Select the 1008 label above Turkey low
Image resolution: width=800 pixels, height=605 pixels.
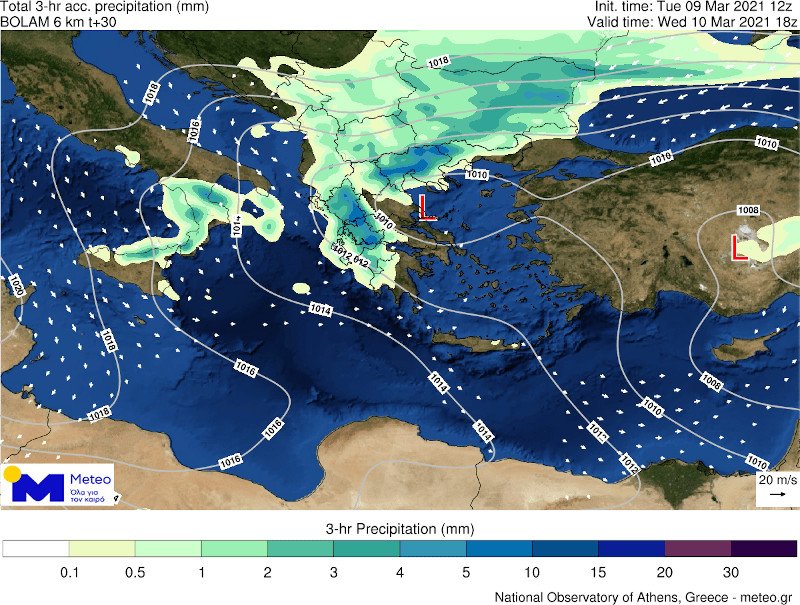(747, 210)
